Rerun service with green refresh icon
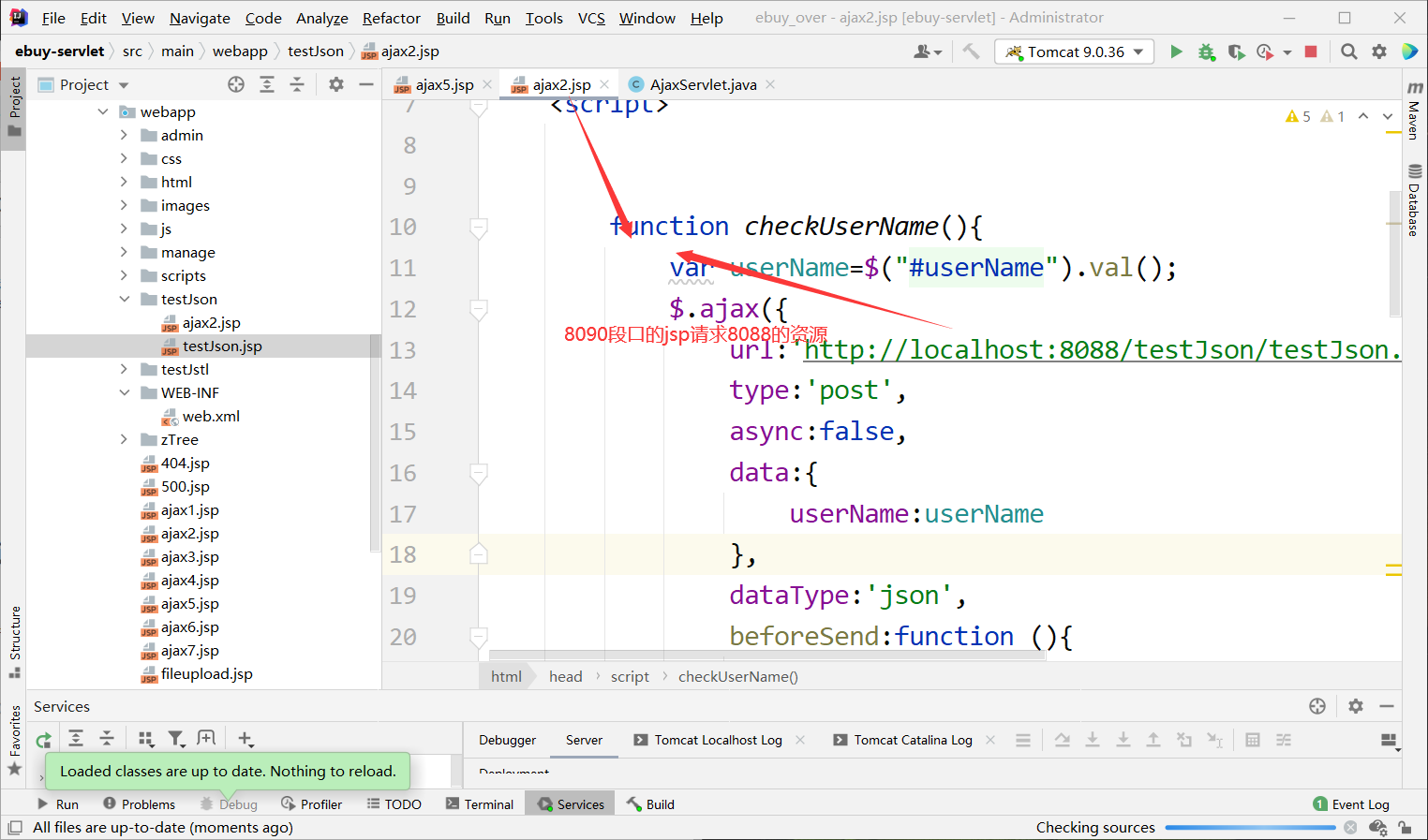1428x840 pixels. pos(43,740)
